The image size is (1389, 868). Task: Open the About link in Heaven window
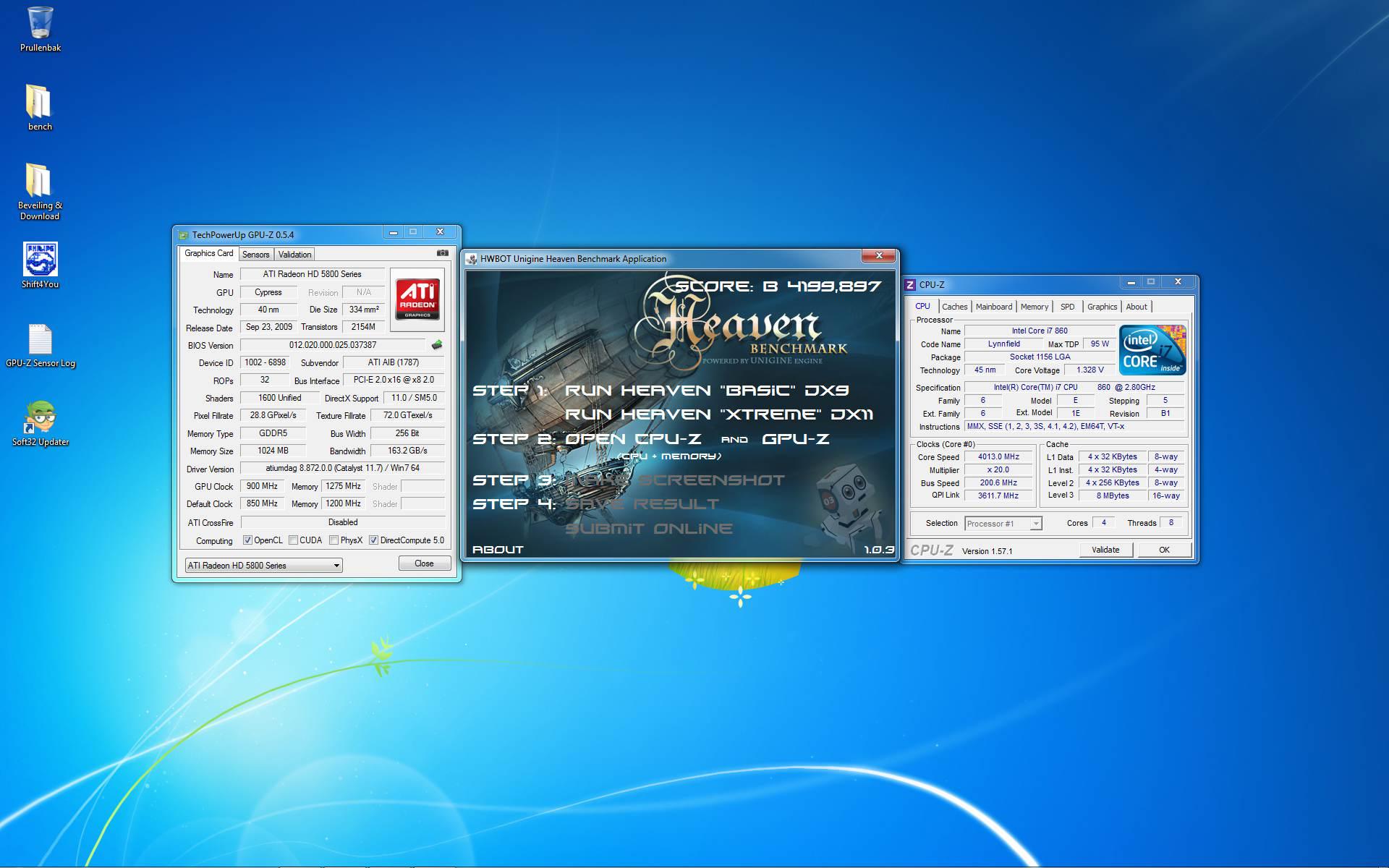coord(497,550)
